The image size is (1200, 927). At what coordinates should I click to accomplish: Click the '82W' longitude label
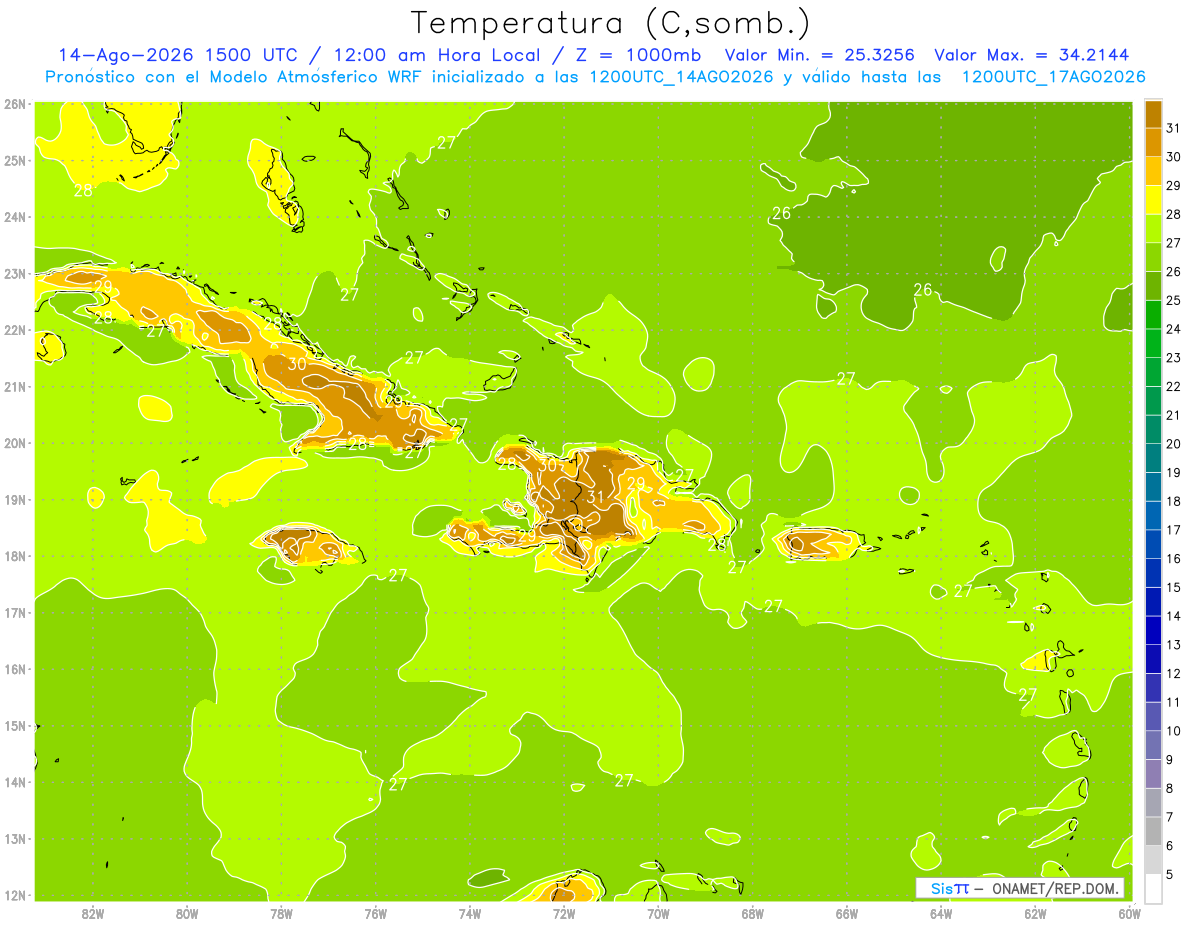pyautogui.click(x=92, y=913)
